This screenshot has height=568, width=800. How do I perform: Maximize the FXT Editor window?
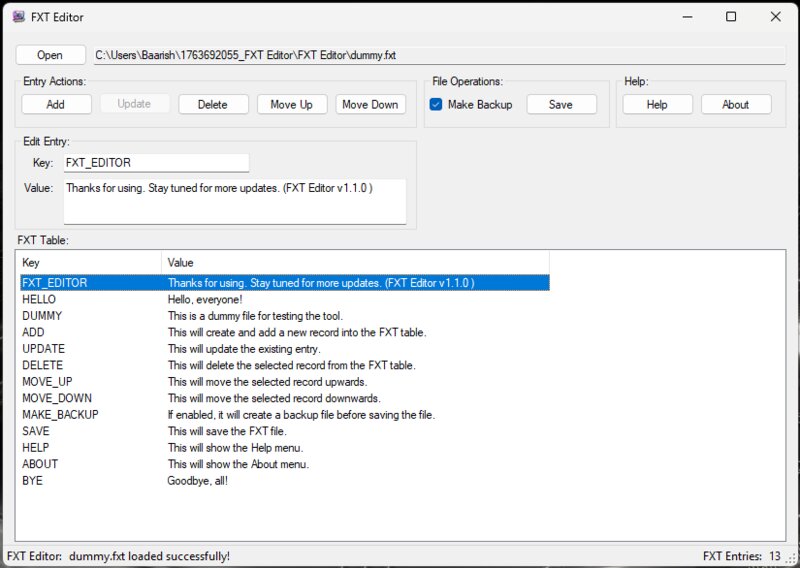[731, 17]
